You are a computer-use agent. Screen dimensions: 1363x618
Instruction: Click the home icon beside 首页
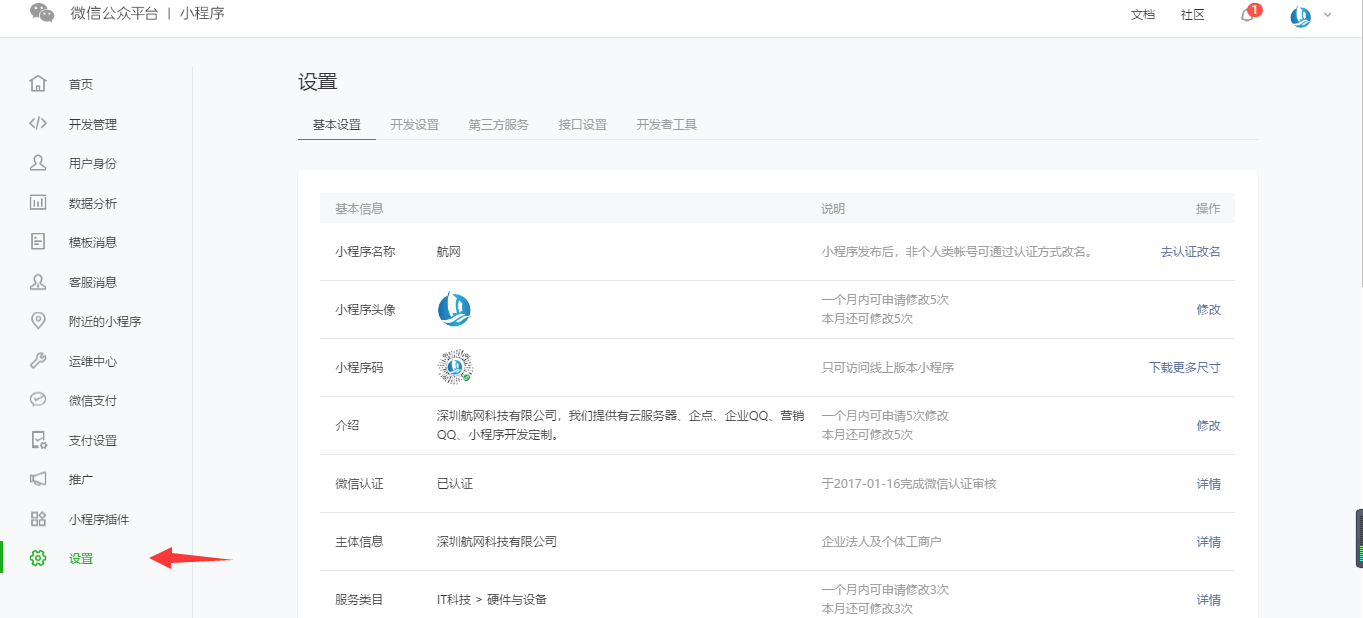(38, 84)
